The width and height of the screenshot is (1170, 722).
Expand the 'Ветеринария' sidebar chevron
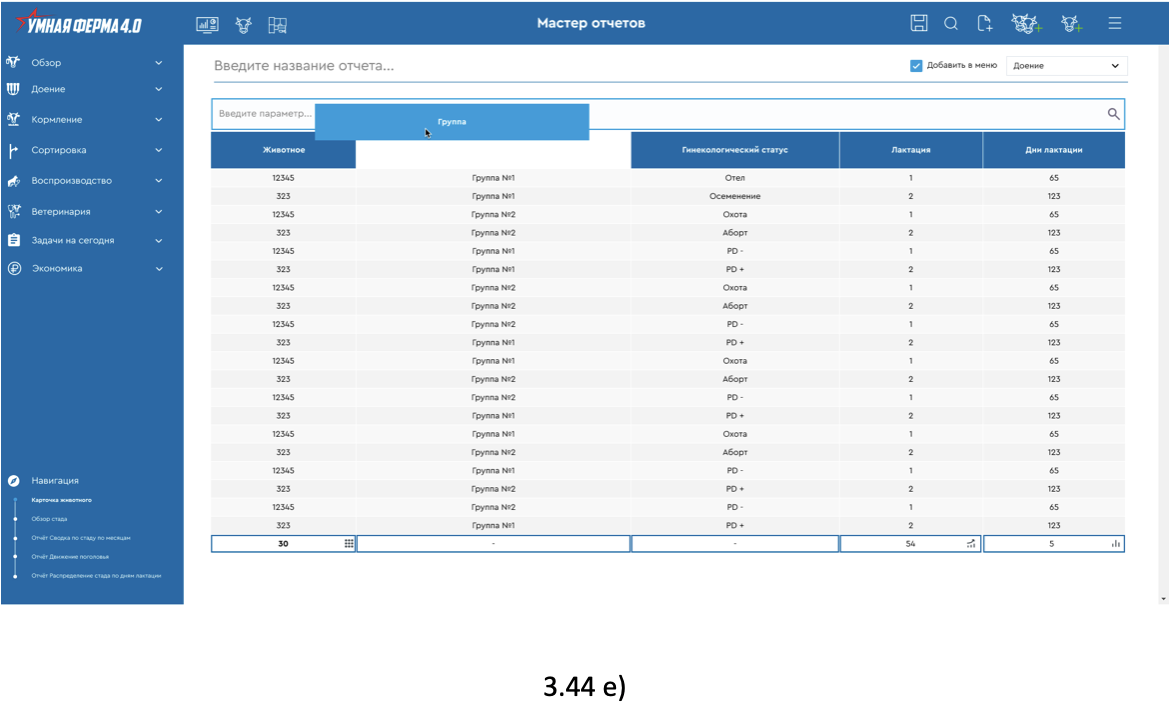(158, 212)
